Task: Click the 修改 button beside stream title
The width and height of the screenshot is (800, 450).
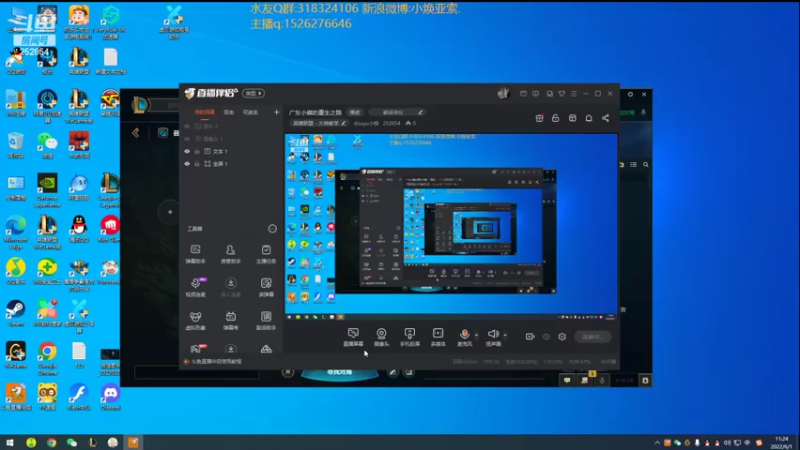Action: click(355, 112)
